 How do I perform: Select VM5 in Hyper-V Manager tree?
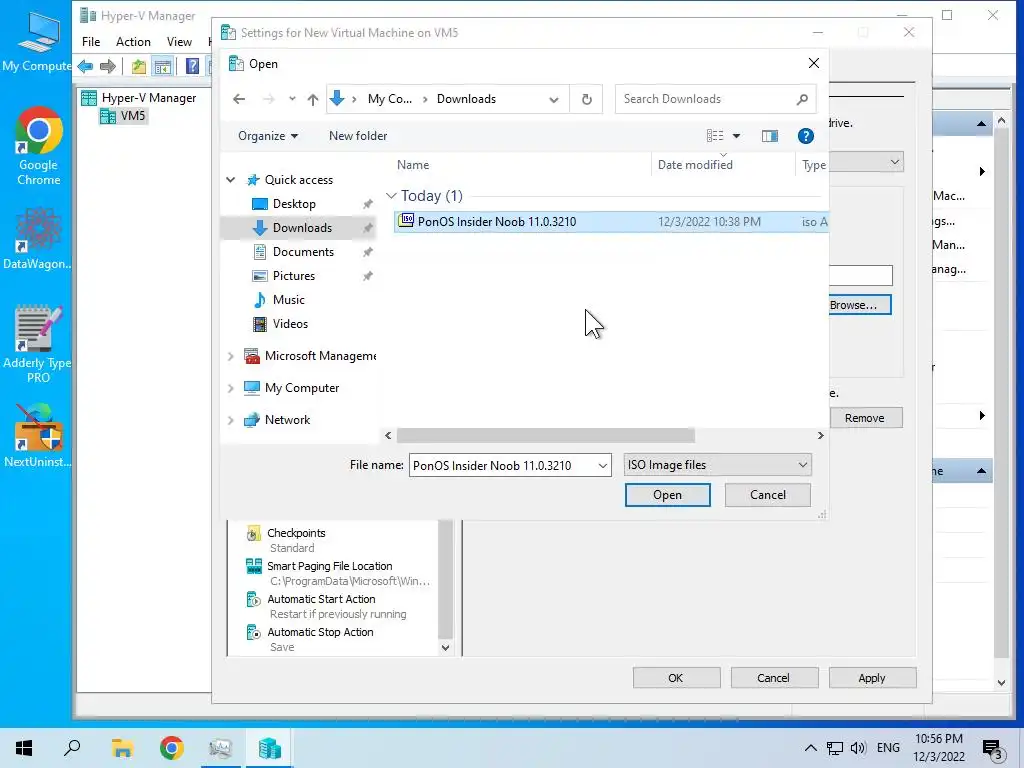click(124, 116)
